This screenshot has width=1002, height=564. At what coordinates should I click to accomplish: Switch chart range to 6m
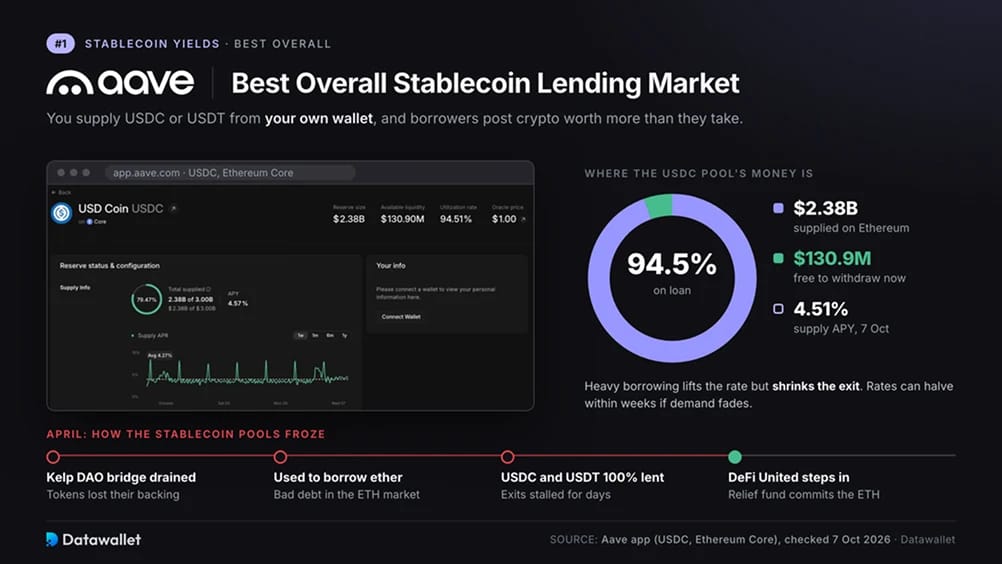330,335
